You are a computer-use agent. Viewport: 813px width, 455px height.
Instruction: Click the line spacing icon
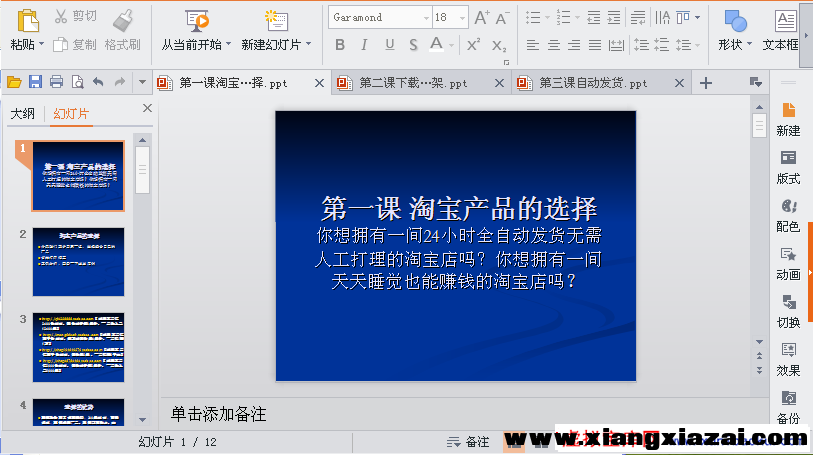pos(683,46)
